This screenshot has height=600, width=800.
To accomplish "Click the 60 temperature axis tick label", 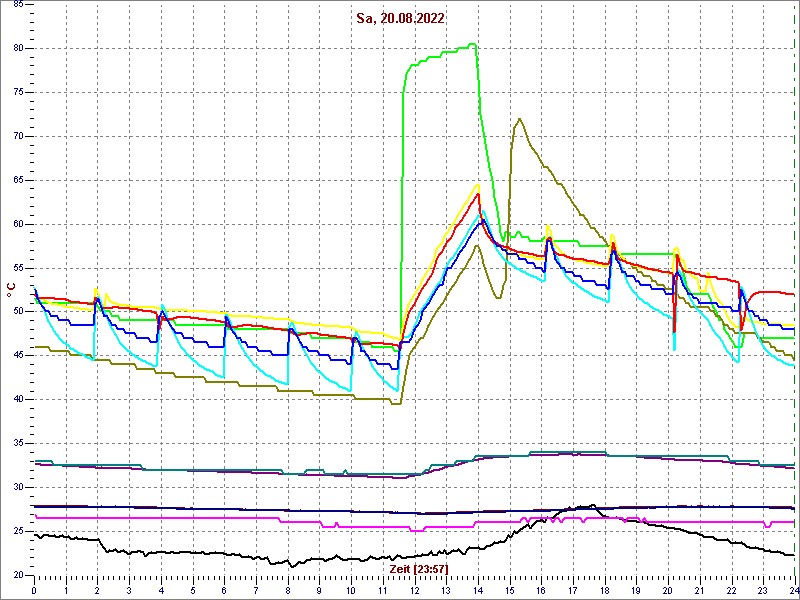I will pyautogui.click(x=16, y=224).
